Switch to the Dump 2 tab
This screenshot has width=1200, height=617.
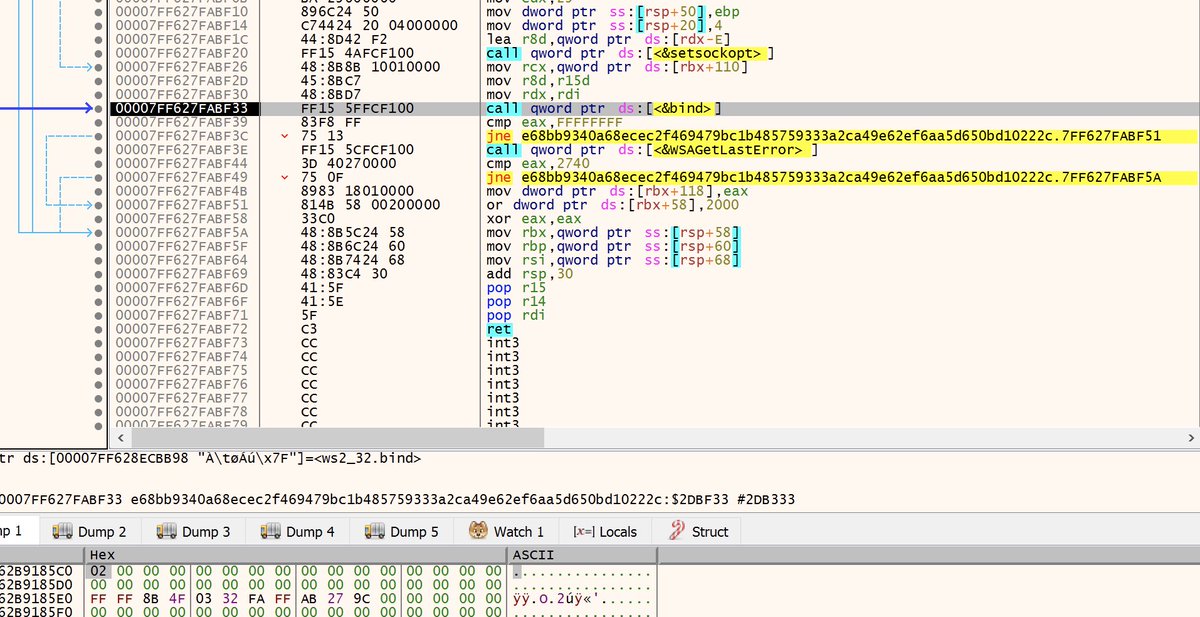pyautogui.click(x=88, y=532)
